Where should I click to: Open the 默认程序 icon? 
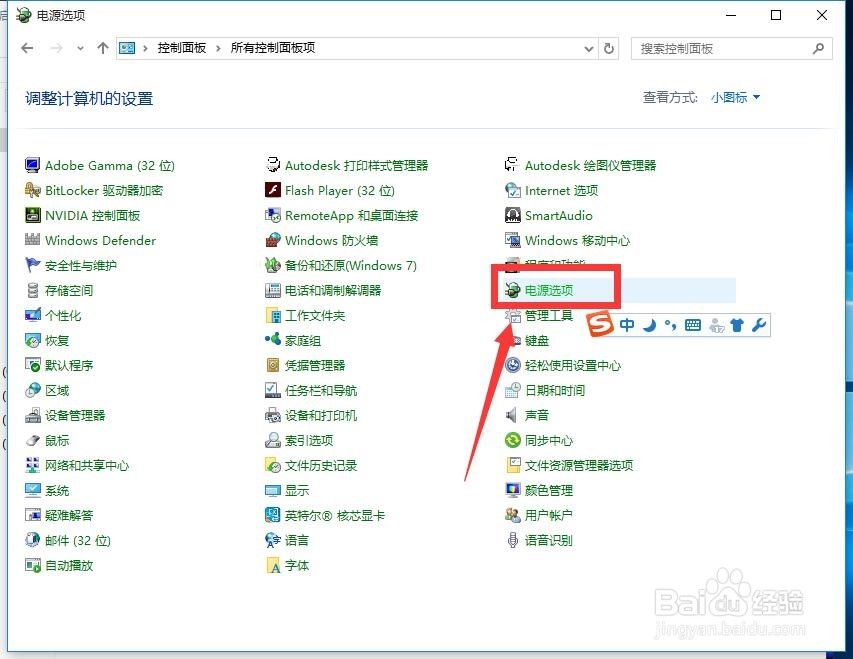point(33,365)
